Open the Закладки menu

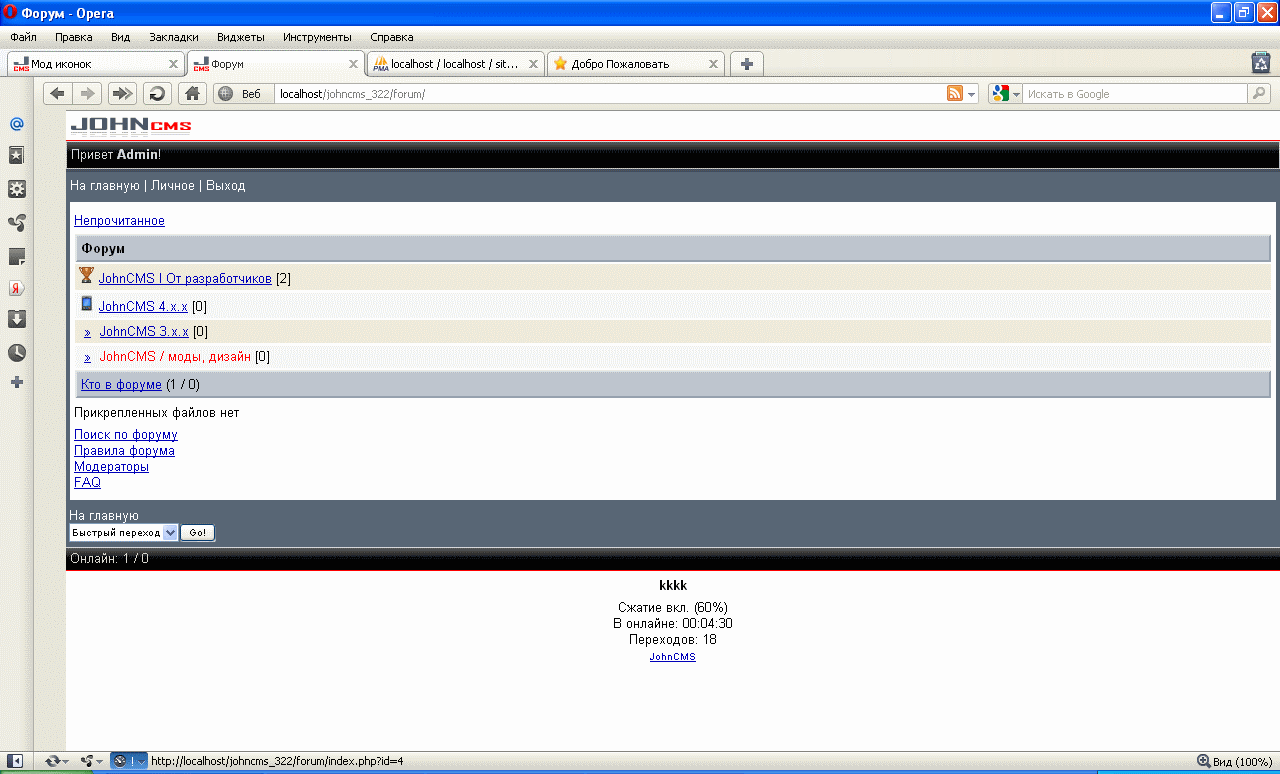[174, 37]
